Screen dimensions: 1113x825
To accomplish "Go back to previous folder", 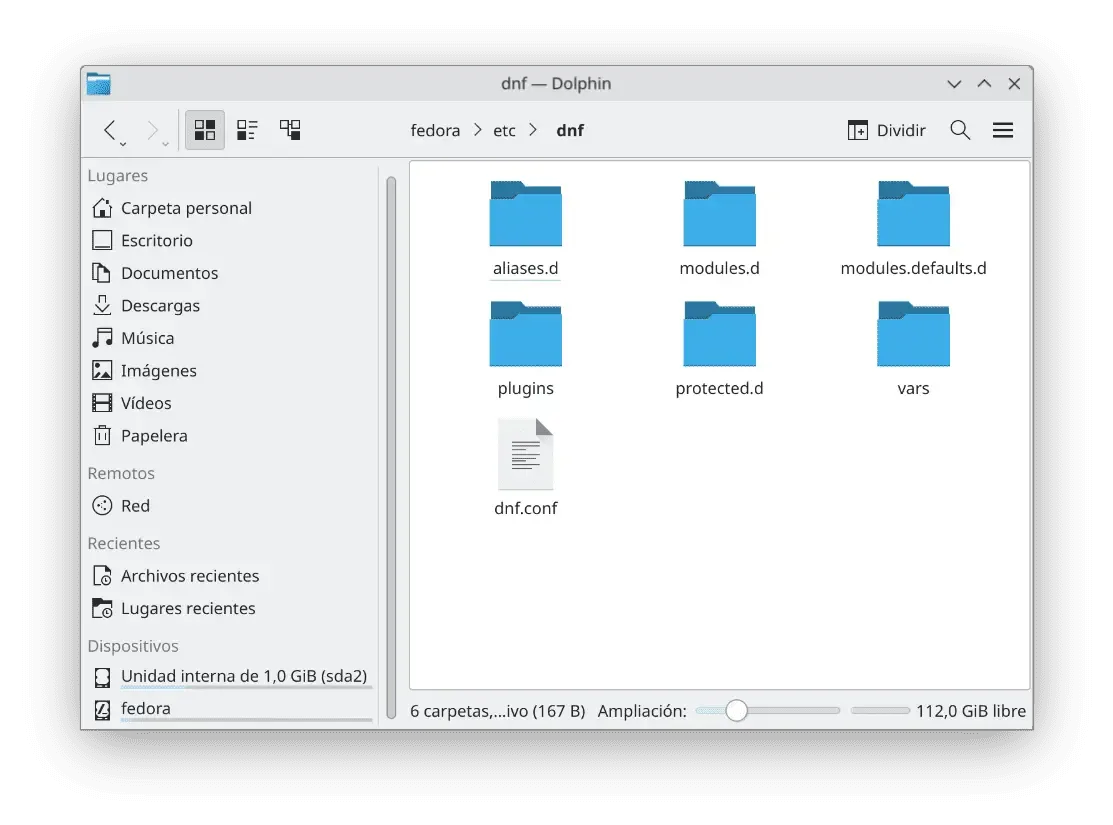I will [x=109, y=130].
